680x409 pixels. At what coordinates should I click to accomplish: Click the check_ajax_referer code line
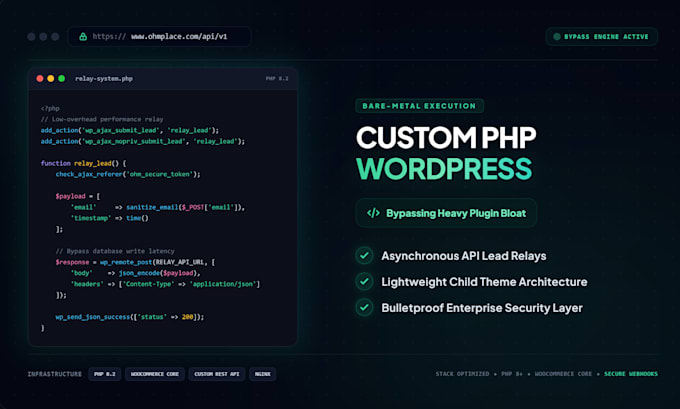click(x=128, y=174)
